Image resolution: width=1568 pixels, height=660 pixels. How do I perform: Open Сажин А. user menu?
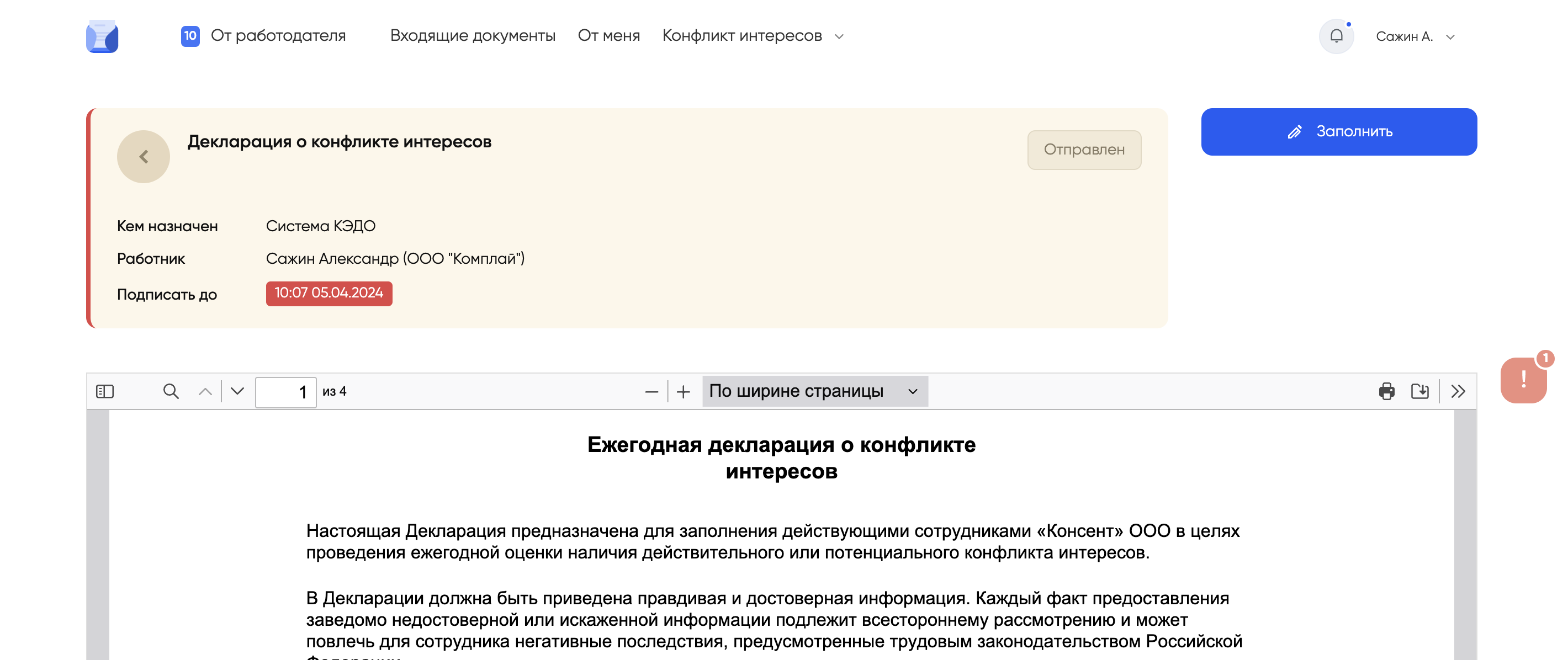pyautogui.click(x=1415, y=36)
